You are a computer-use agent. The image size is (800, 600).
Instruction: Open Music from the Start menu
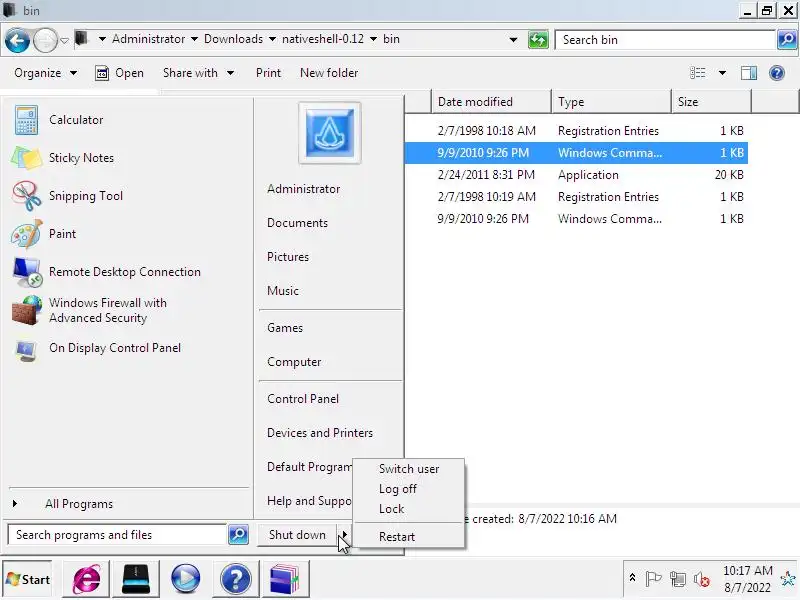pos(283,291)
